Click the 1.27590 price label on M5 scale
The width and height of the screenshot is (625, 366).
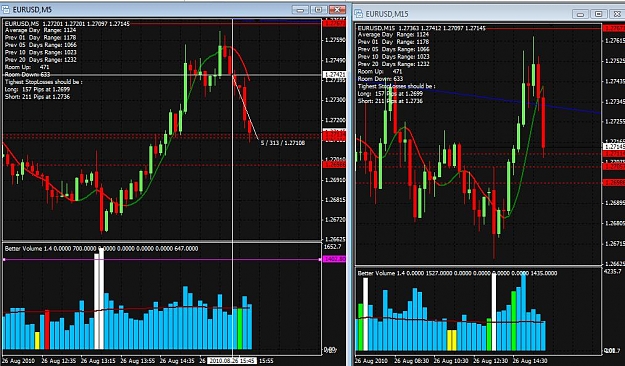pyautogui.click(x=335, y=40)
